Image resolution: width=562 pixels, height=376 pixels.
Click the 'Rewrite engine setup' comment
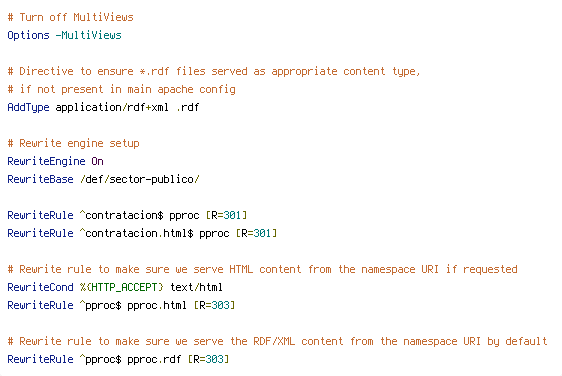tap(73, 143)
